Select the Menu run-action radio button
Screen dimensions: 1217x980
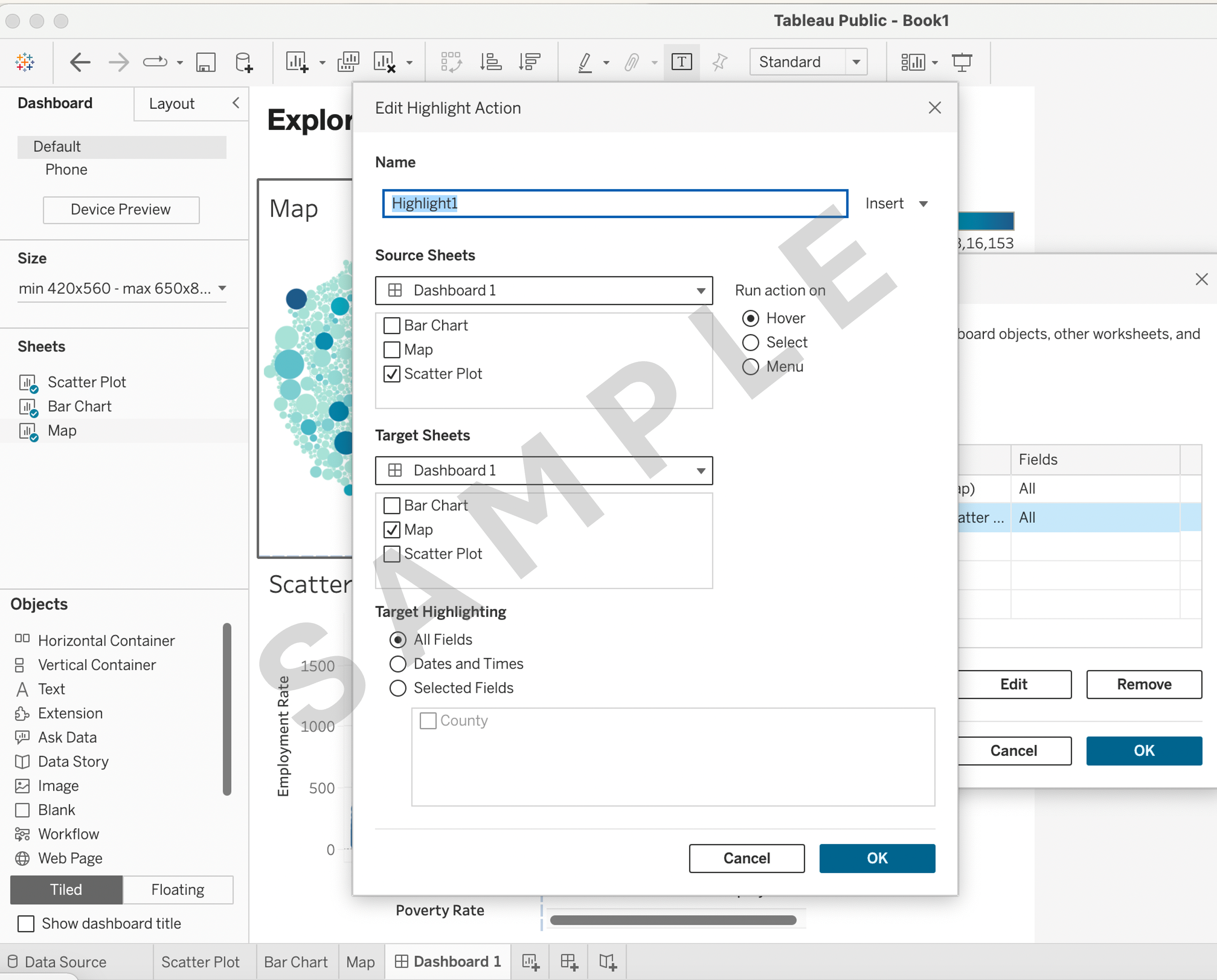(750, 367)
